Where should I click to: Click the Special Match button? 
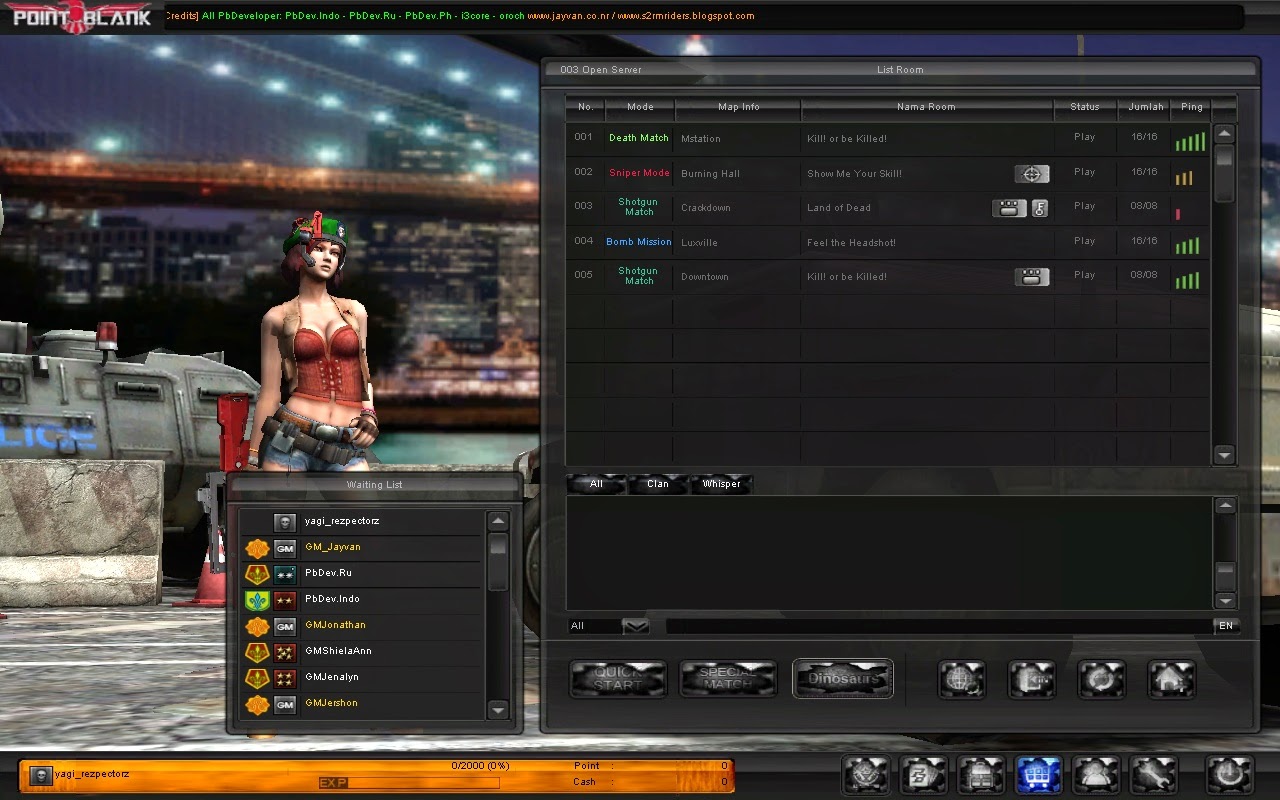click(x=728, y=679)
